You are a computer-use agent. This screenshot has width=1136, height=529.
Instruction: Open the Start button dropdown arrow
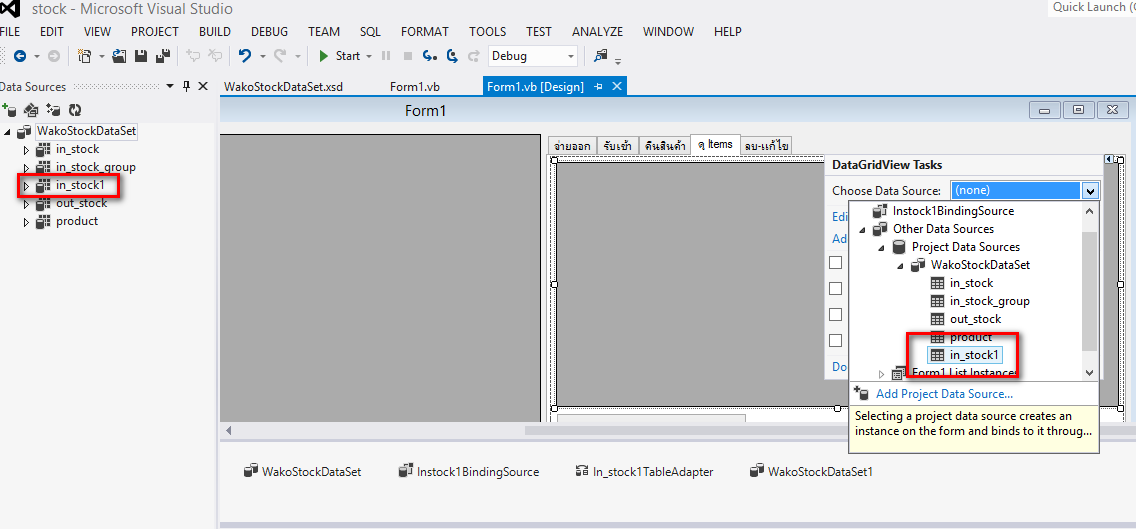pyautogui.click(x=369, y=56)
